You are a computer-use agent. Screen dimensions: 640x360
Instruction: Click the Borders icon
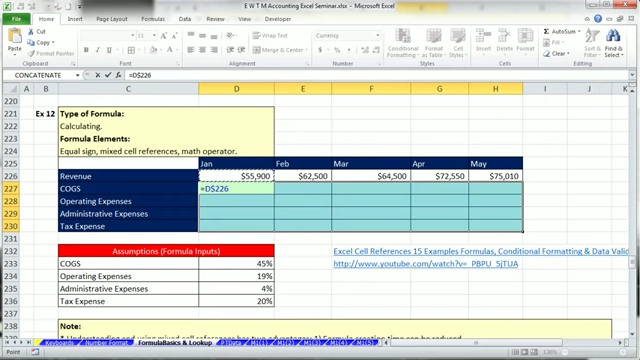[131, 50]
